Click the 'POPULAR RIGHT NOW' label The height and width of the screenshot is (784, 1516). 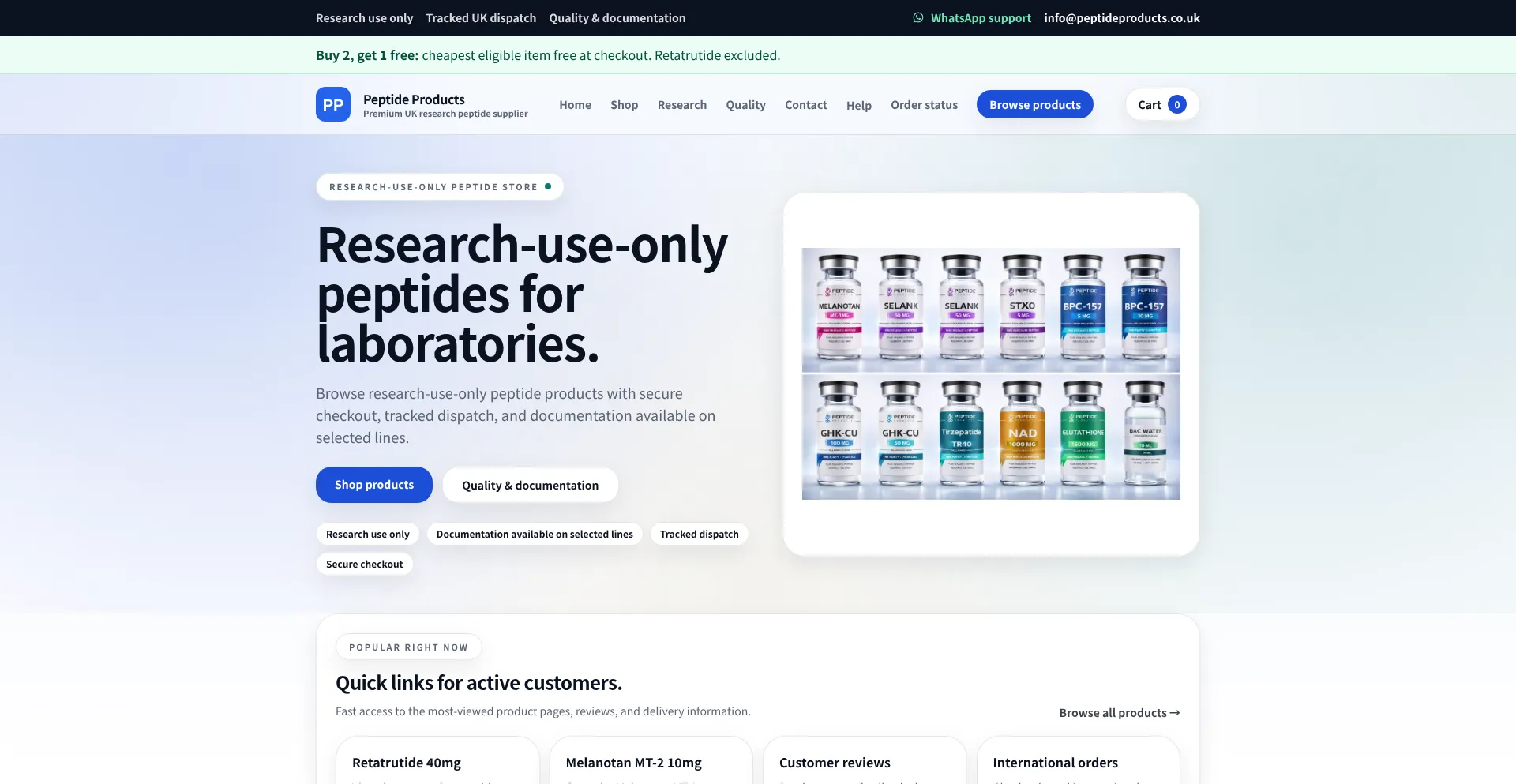[408, 647]
